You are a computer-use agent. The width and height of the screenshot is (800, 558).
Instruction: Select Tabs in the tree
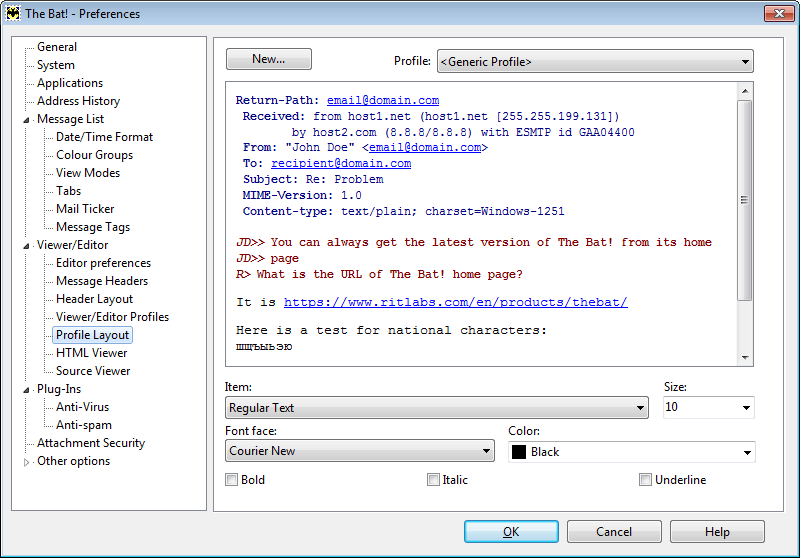point(68,191)
